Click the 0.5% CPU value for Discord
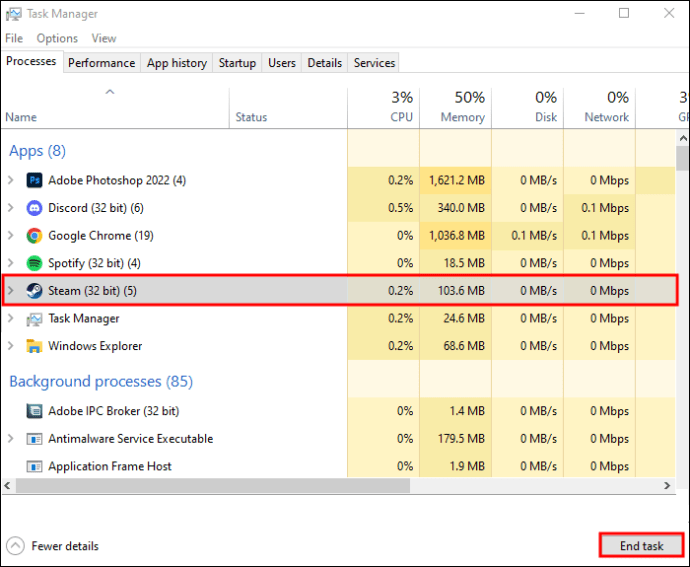Viewport: 690px width, 567px height. [400, 208]
